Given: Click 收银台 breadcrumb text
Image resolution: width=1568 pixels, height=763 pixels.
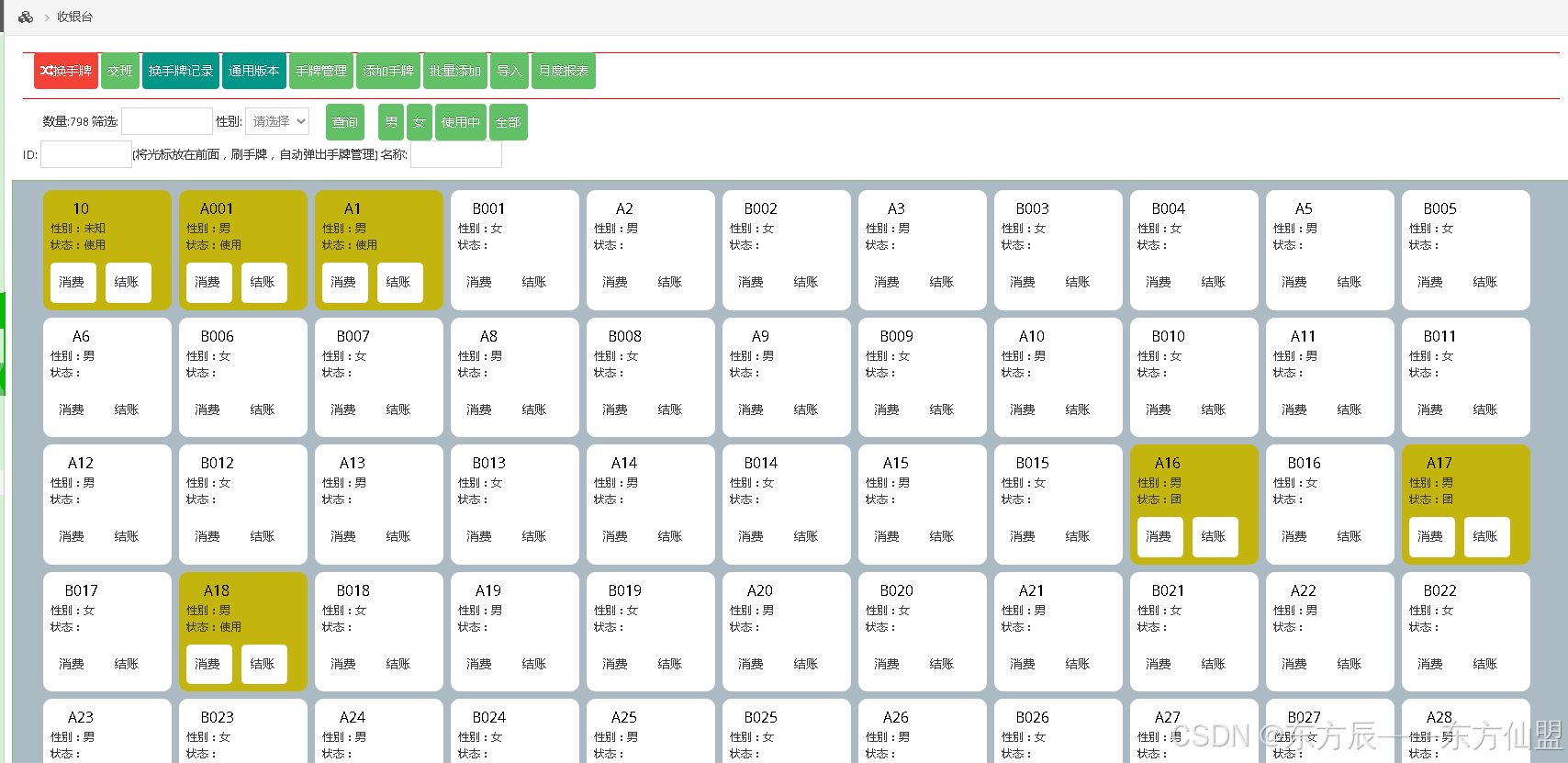Looking at the screenshot, I should tap(74, 17).
